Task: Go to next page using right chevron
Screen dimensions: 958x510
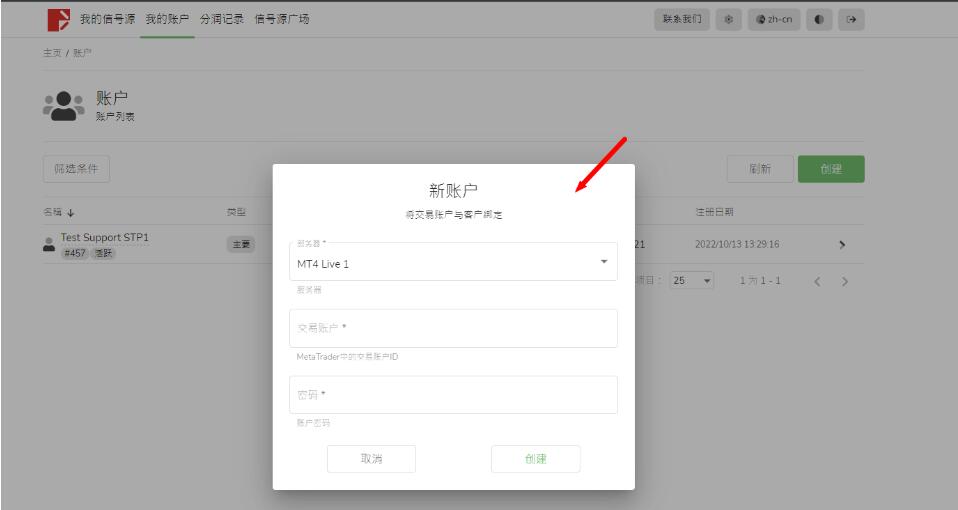Action: pos(845,281)
